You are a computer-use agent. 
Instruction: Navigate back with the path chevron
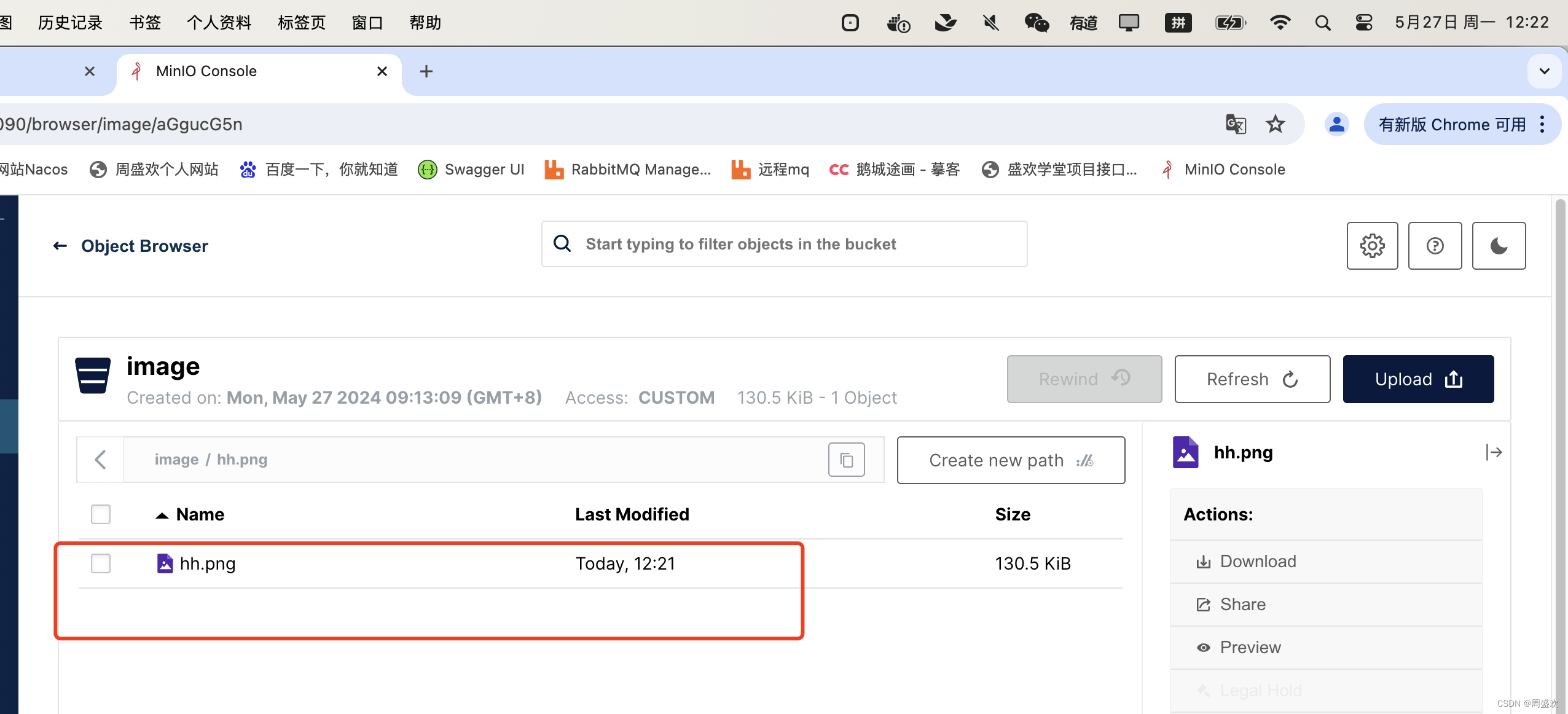click(100, 460)
